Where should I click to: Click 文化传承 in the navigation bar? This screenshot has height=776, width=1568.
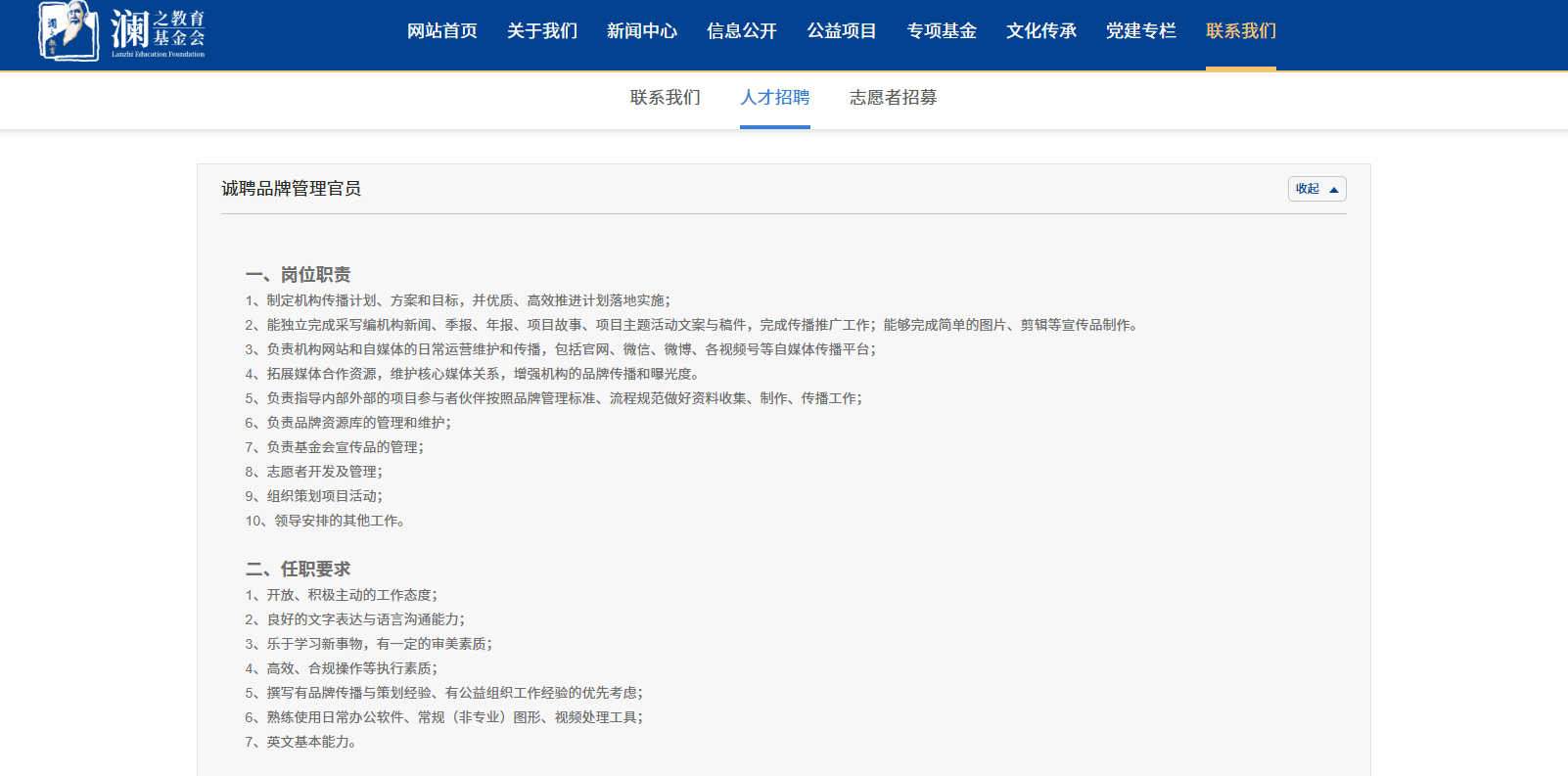tap(1041, 31)
